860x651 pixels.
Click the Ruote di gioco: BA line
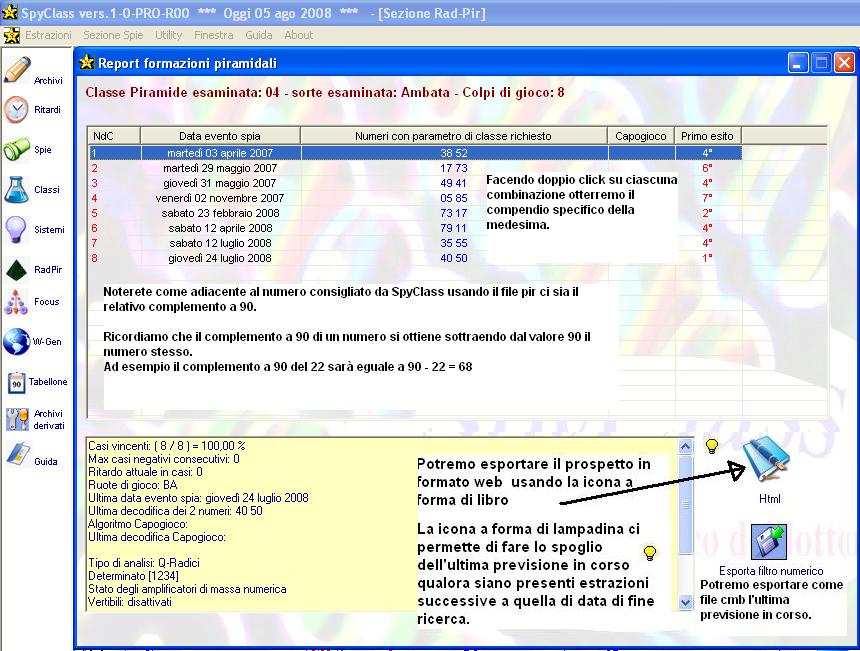click(x=133, y=485)
